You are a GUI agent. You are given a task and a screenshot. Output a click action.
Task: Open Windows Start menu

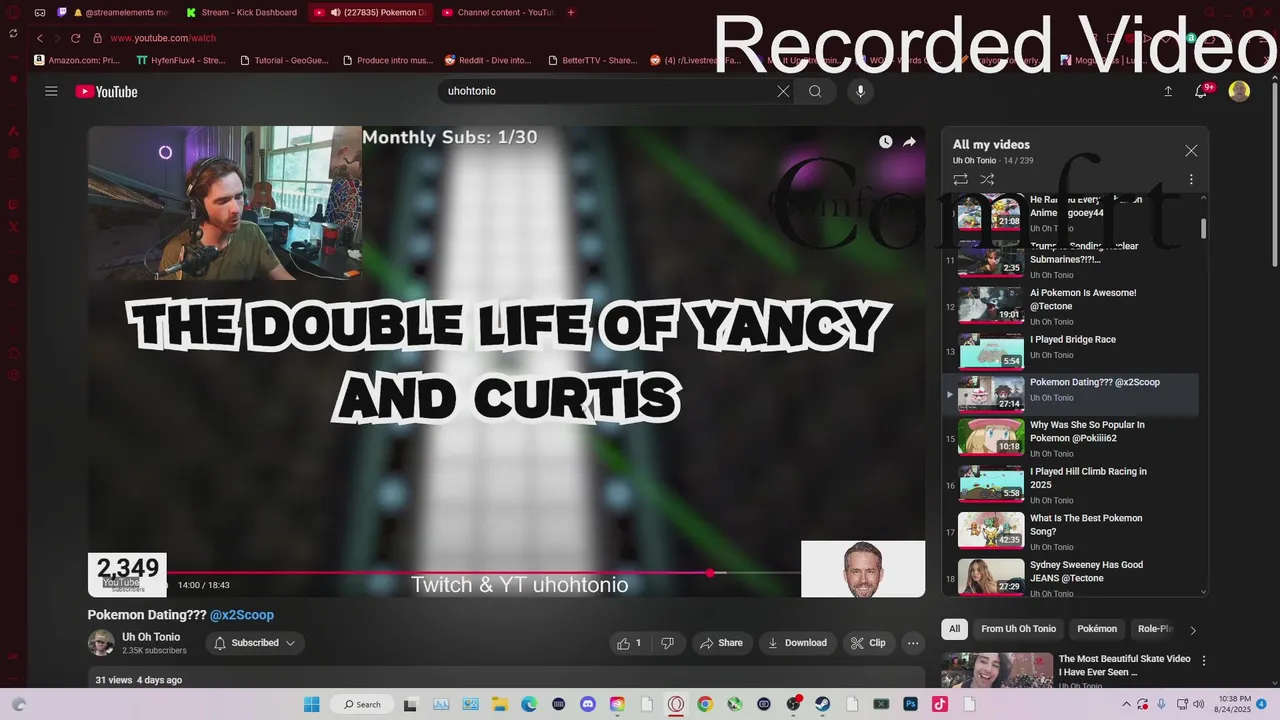311,704
